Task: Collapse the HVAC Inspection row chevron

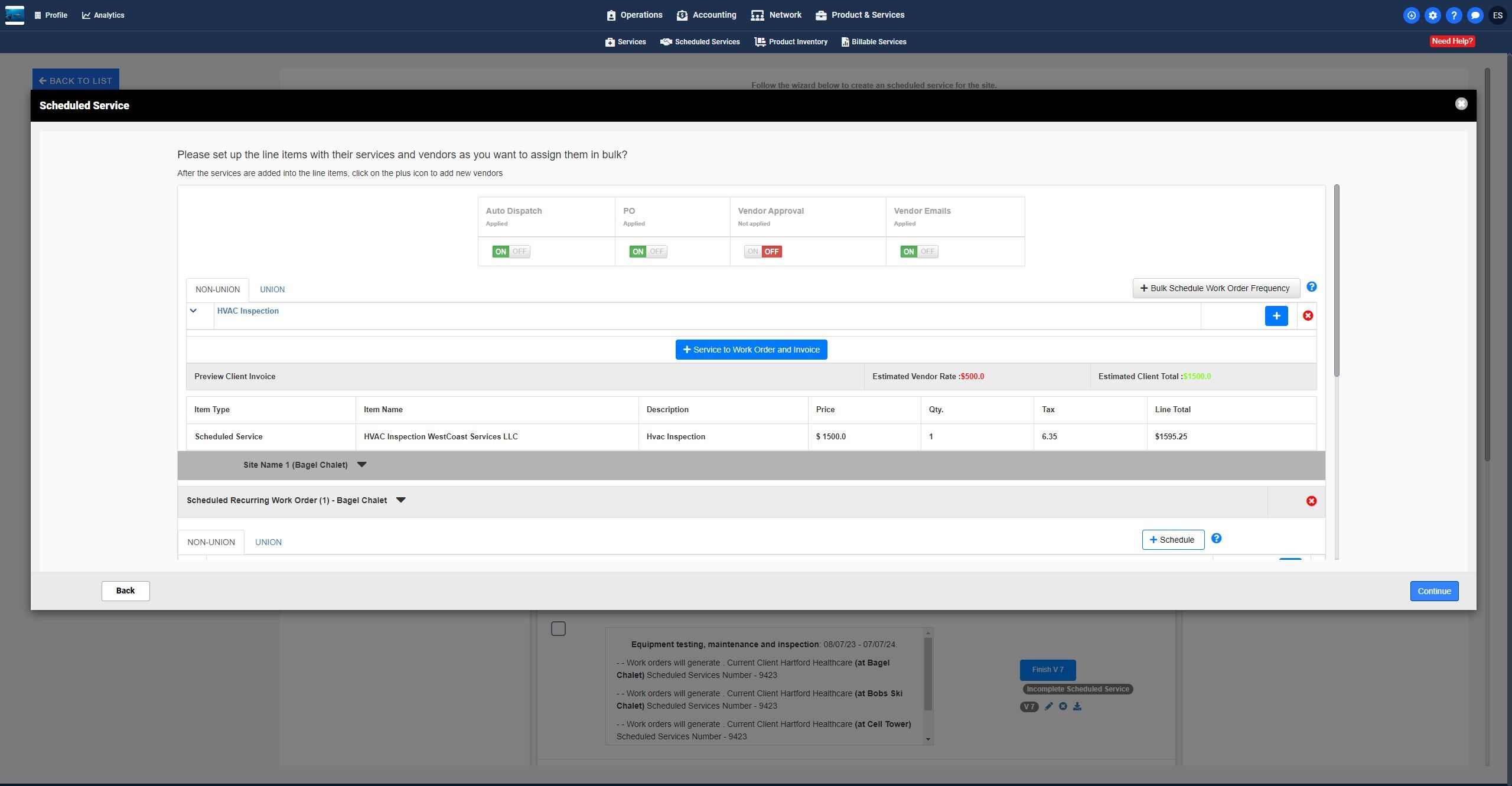Action: coord(193,311)
